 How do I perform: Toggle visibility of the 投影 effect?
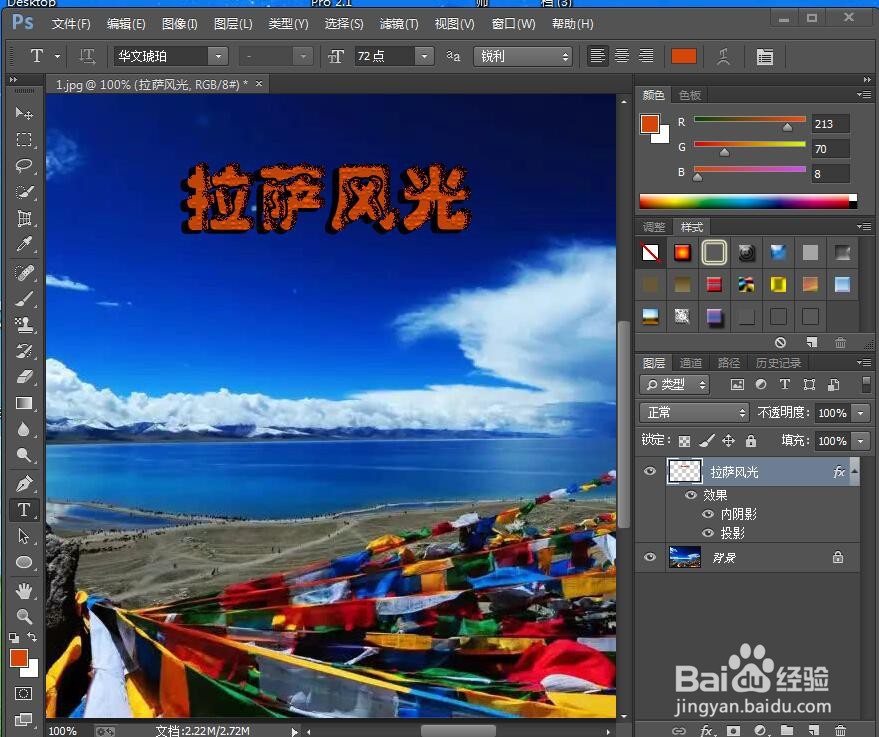708,532
